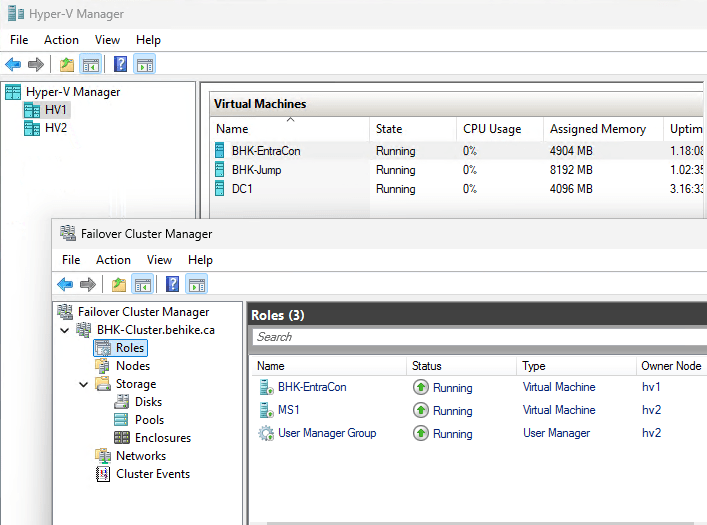The image size is (707, 525).
Task: Collapse the Storage tree node
Action: 83,384
